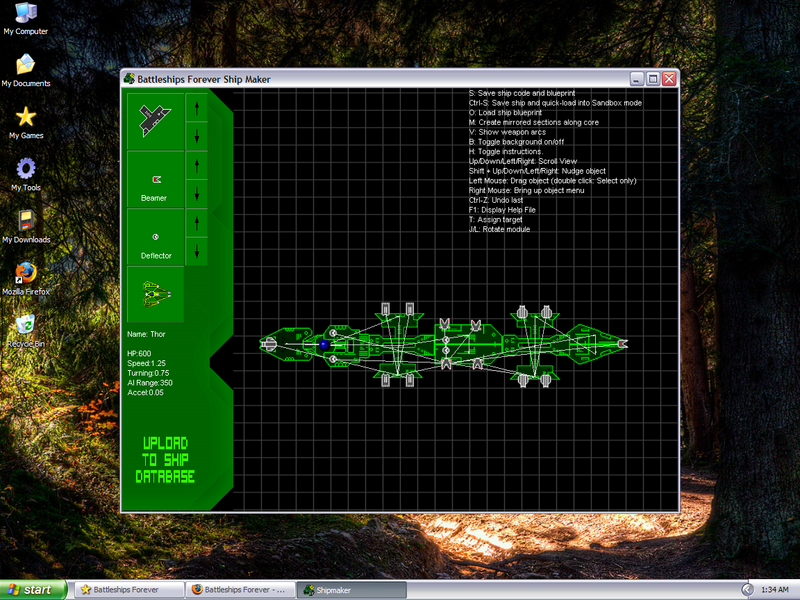Open the Windows Start menu

[x=33, y=590]
